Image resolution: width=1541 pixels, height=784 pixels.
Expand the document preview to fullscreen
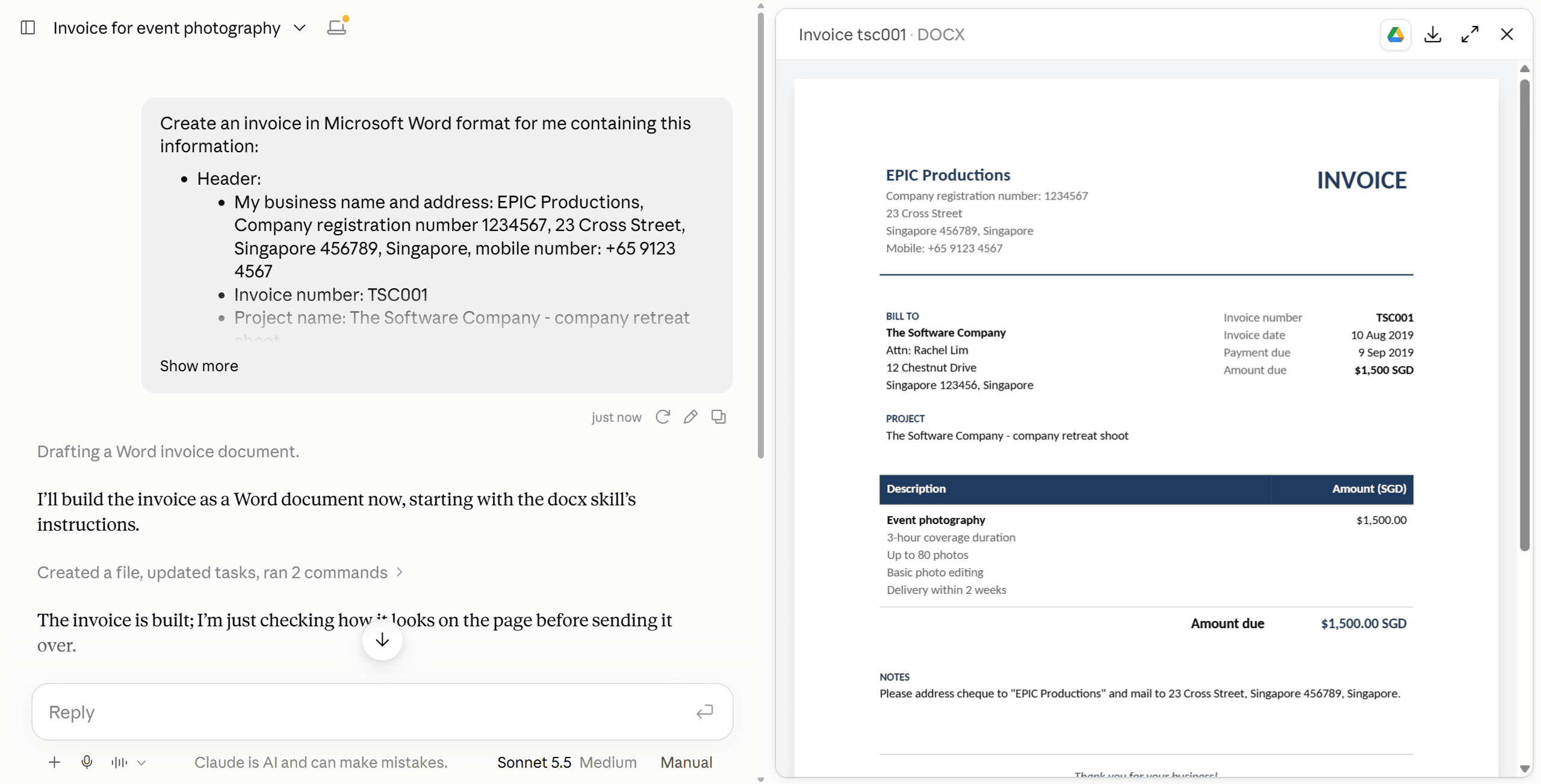point(1469,34)
